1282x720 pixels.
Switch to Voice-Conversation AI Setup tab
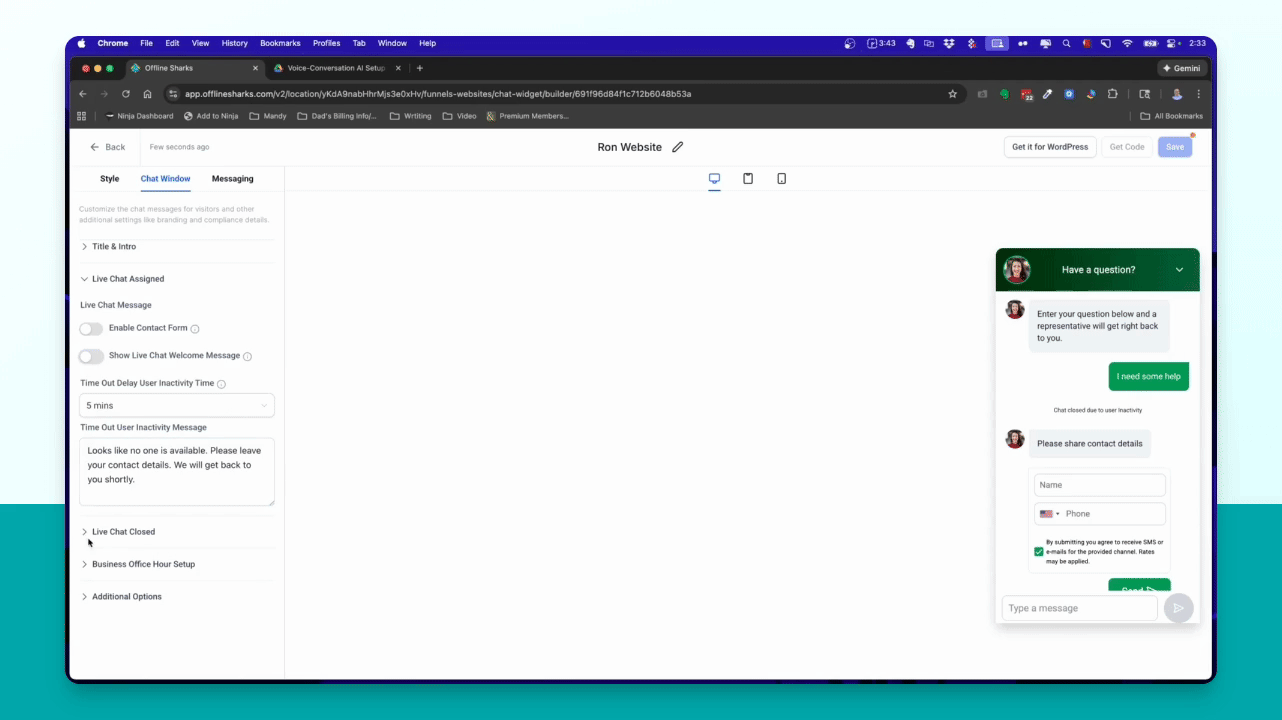coord(335,68)
